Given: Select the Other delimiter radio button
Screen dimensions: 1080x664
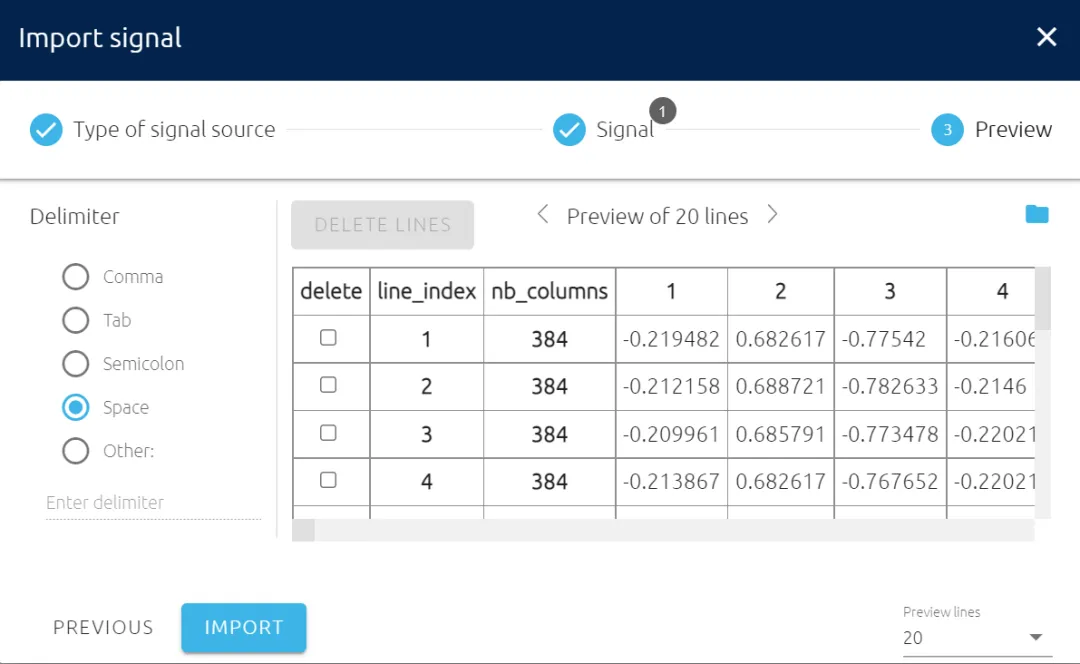Looking at the screenshot, I should 76,451.
